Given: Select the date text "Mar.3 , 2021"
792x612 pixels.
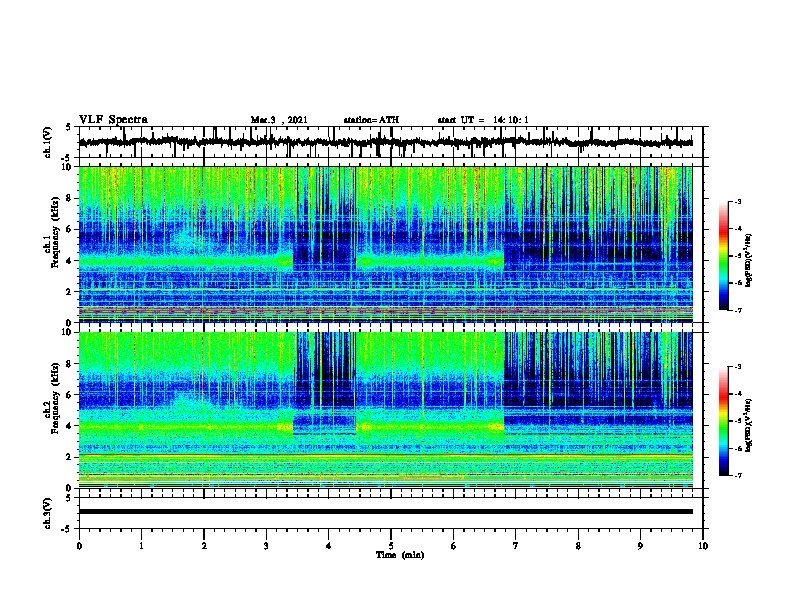Looking at the screenshot, I should click(x=279, y=120).
